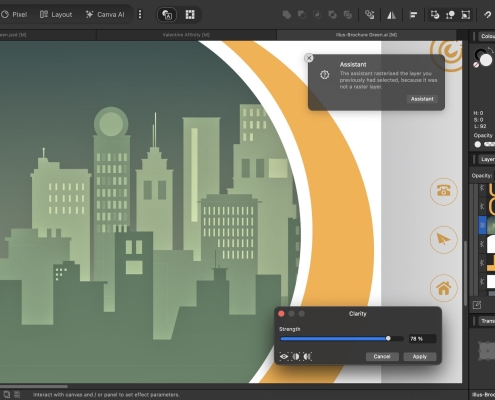Dismiss the Assistant notification
Image resolution: width=495 pixels, height=400 pixels.
(x=309, y=58)
